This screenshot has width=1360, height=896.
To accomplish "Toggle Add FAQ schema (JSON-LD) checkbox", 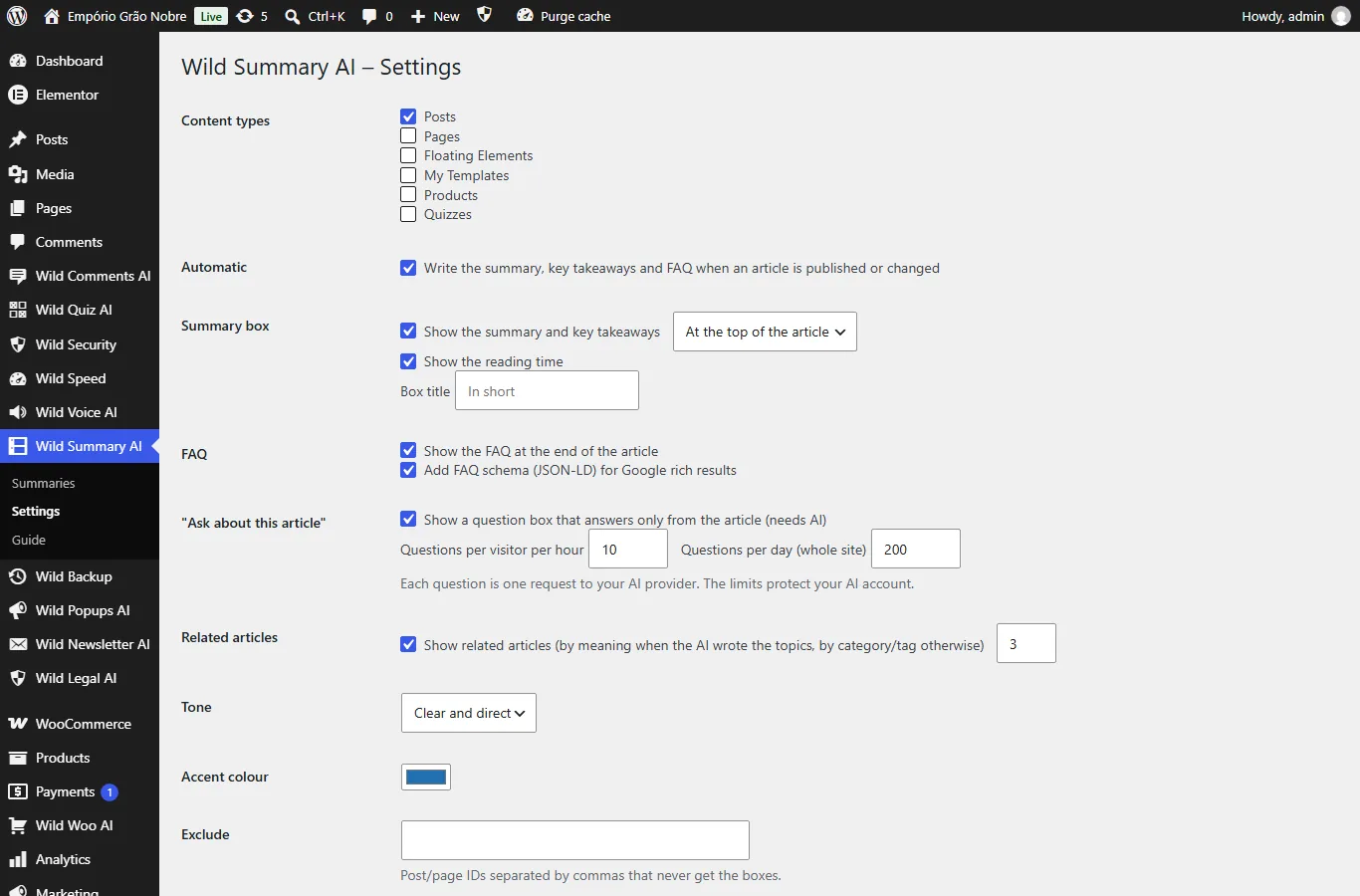I will pyautogui.click(x=408, y=470).
